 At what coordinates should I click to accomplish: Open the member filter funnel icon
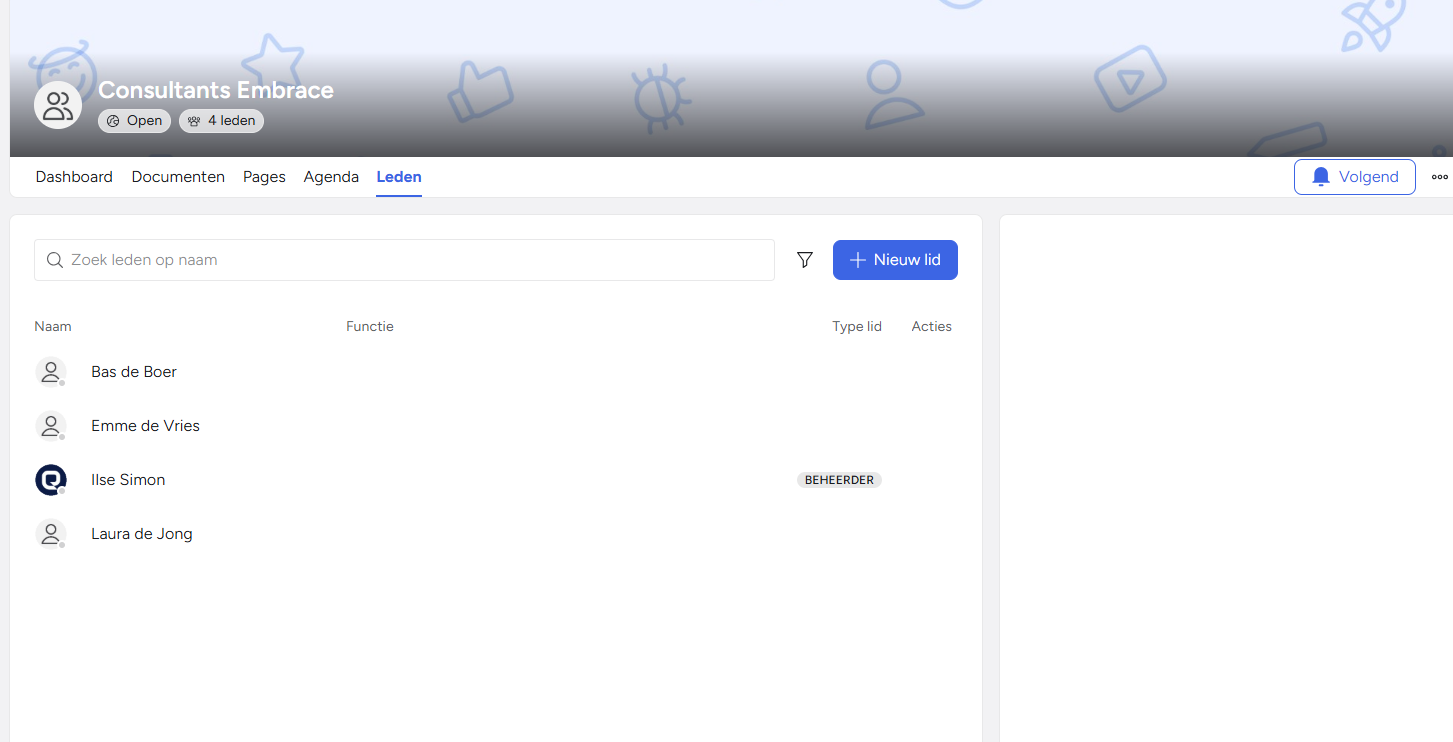(x=805, y=260)
